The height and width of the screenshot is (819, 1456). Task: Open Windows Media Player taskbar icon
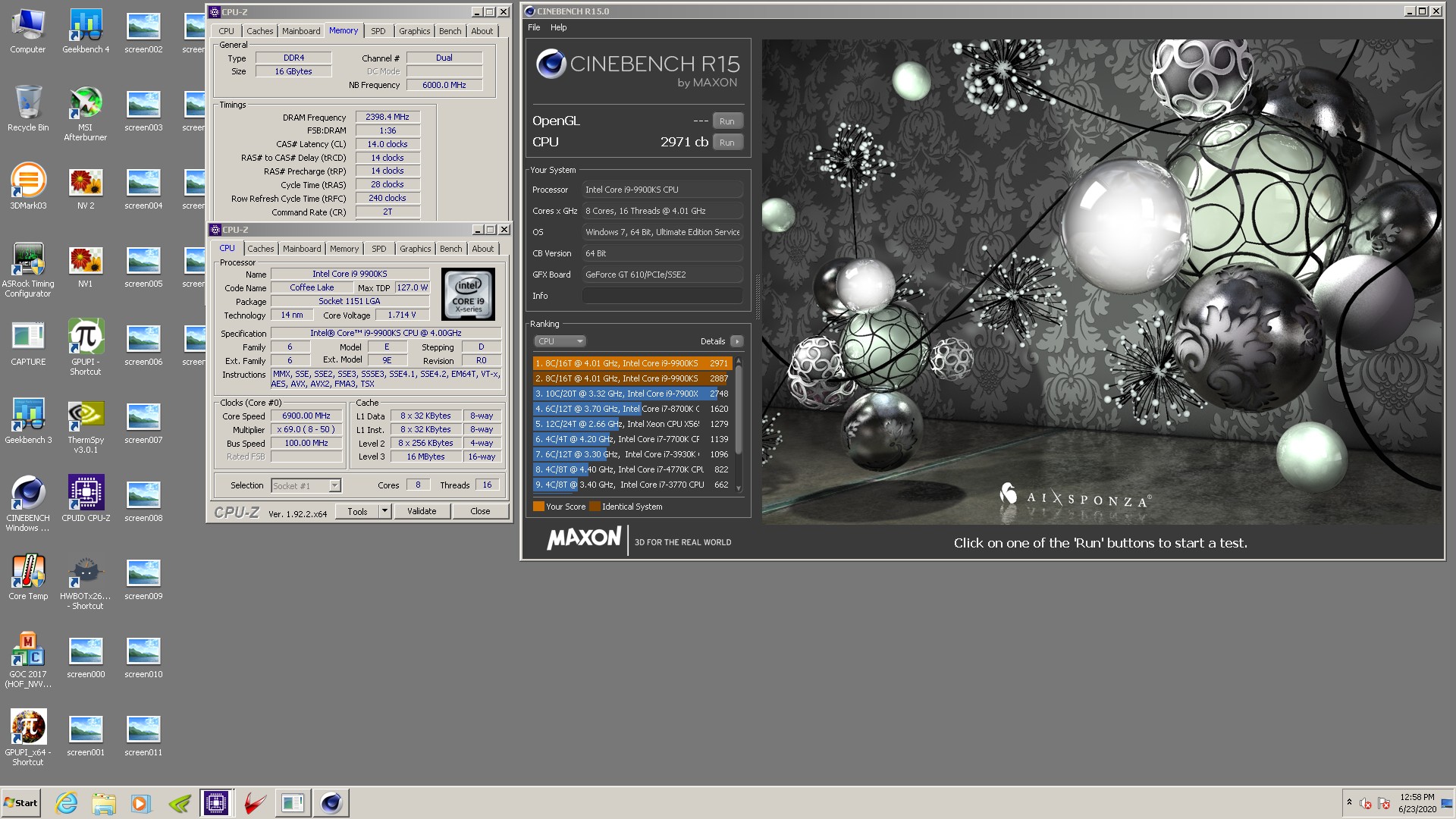[141, 803]
